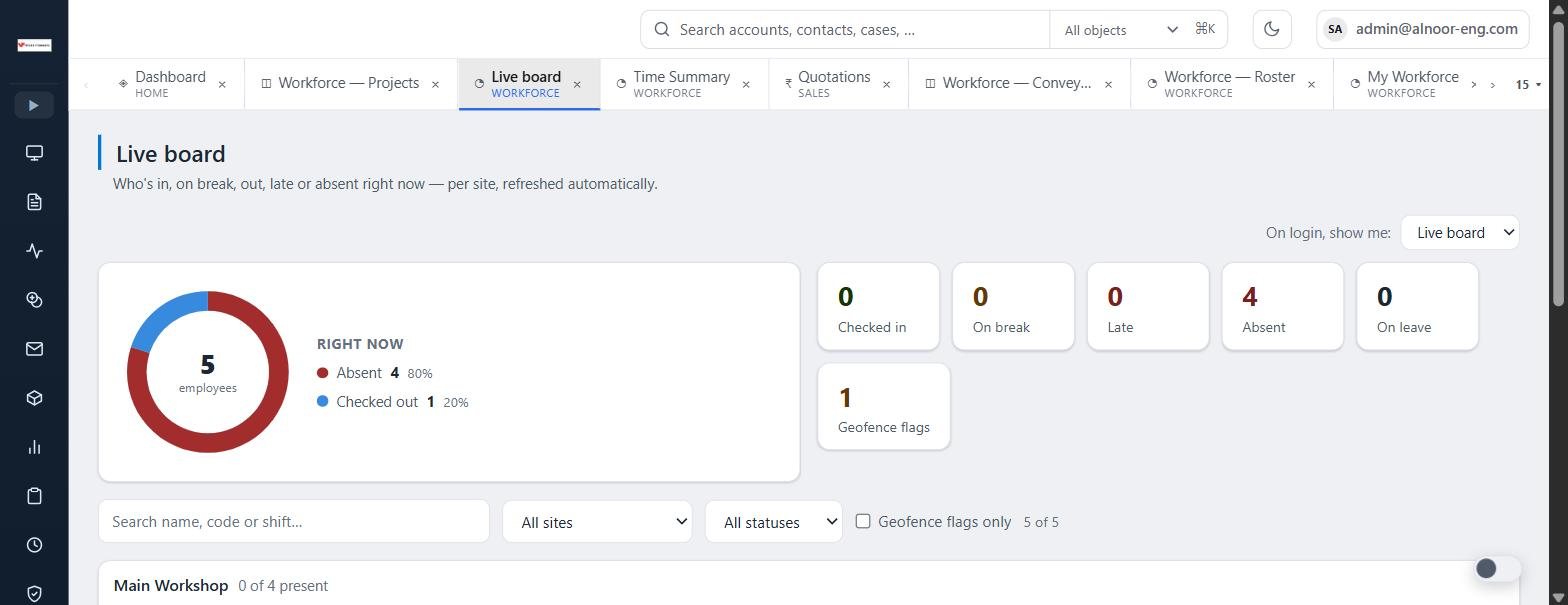
Task: Open the All sites filter dropdown
Action: (597, 522)
